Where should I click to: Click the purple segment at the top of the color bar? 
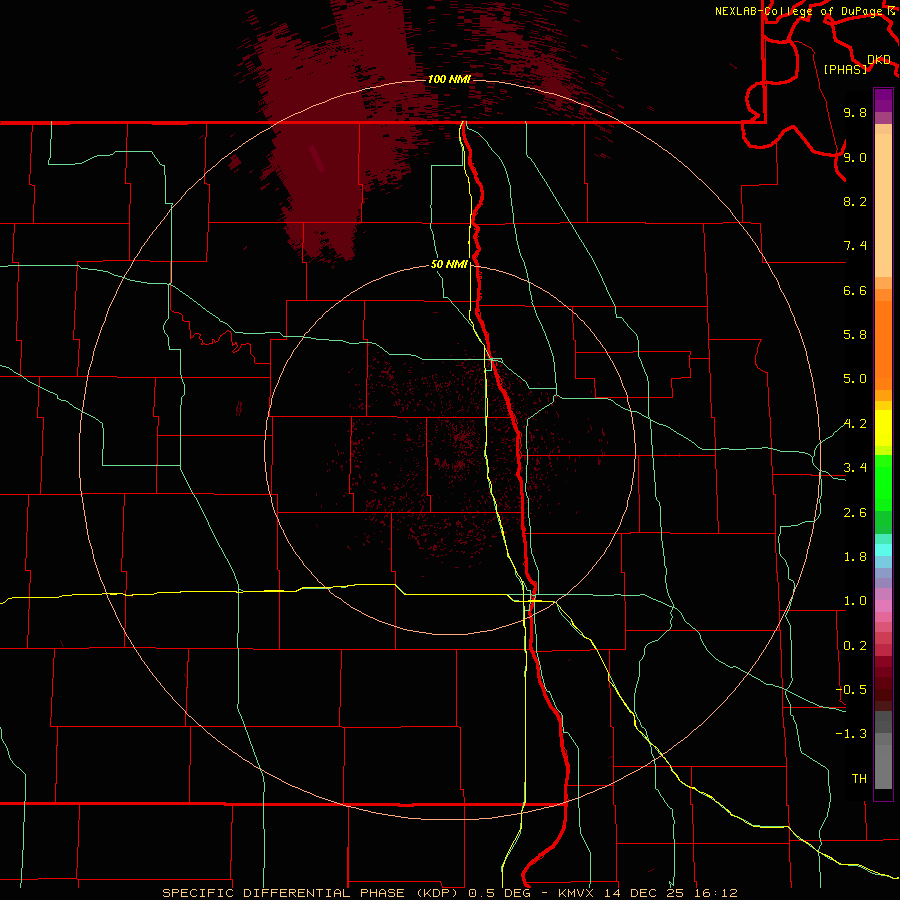tap(883, 100)
